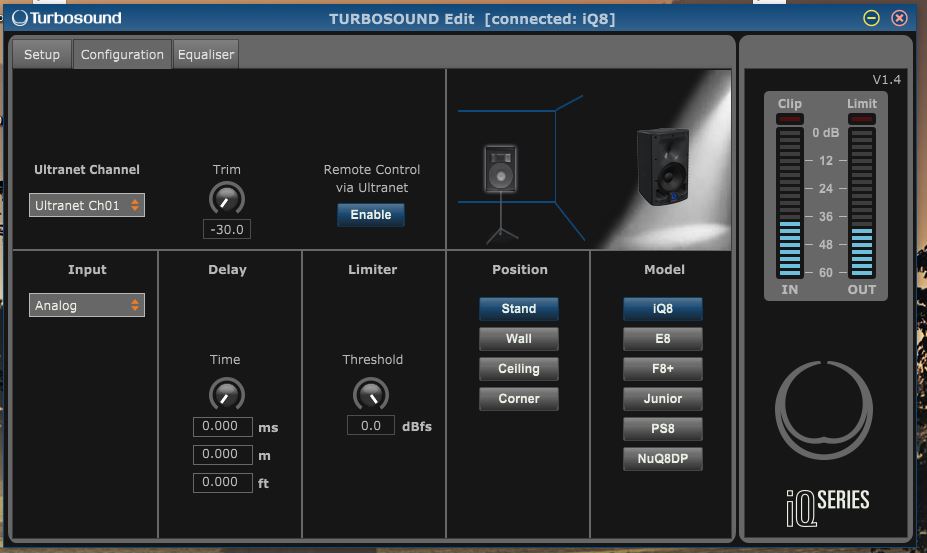927x553 pixels.
Task: Enable Remote Control via Ultranet
Action: (x=371, y=215)
